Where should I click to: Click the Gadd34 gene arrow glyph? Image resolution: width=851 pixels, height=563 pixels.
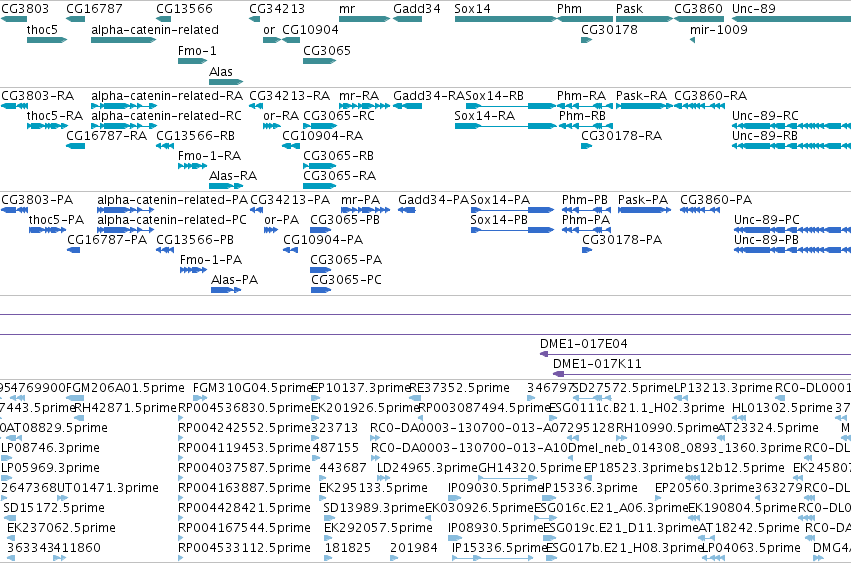[x=408, y=19]
